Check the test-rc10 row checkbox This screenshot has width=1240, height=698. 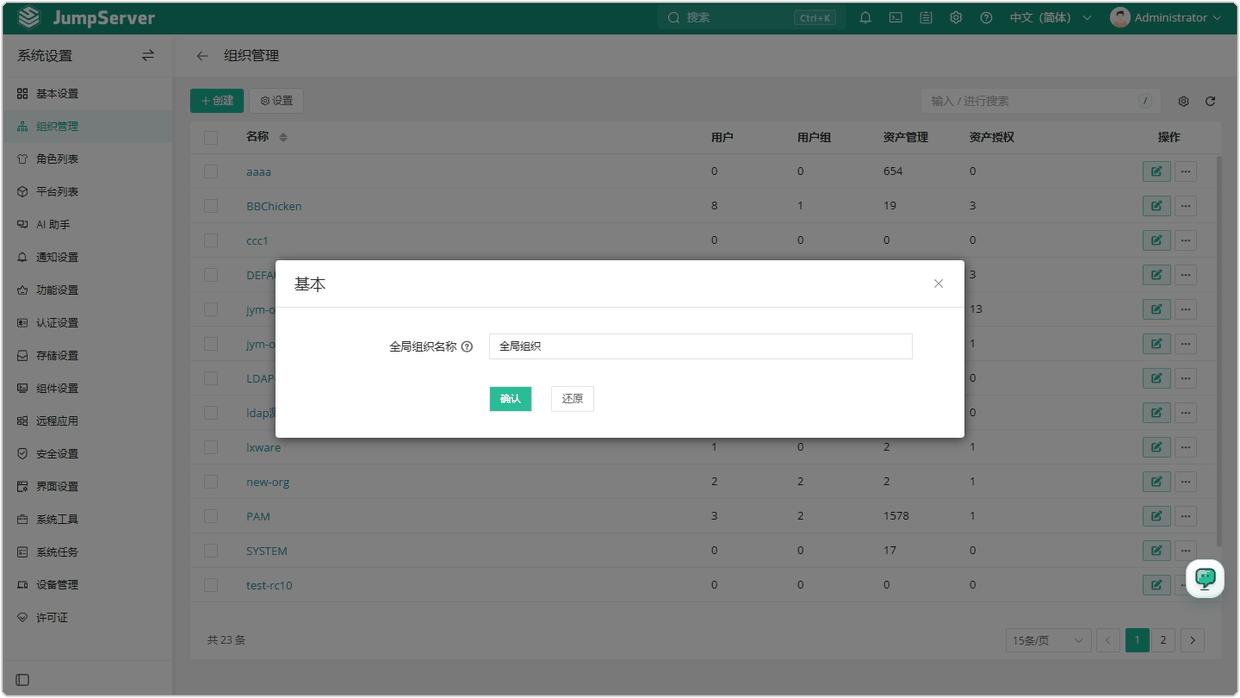pos(211,585)
